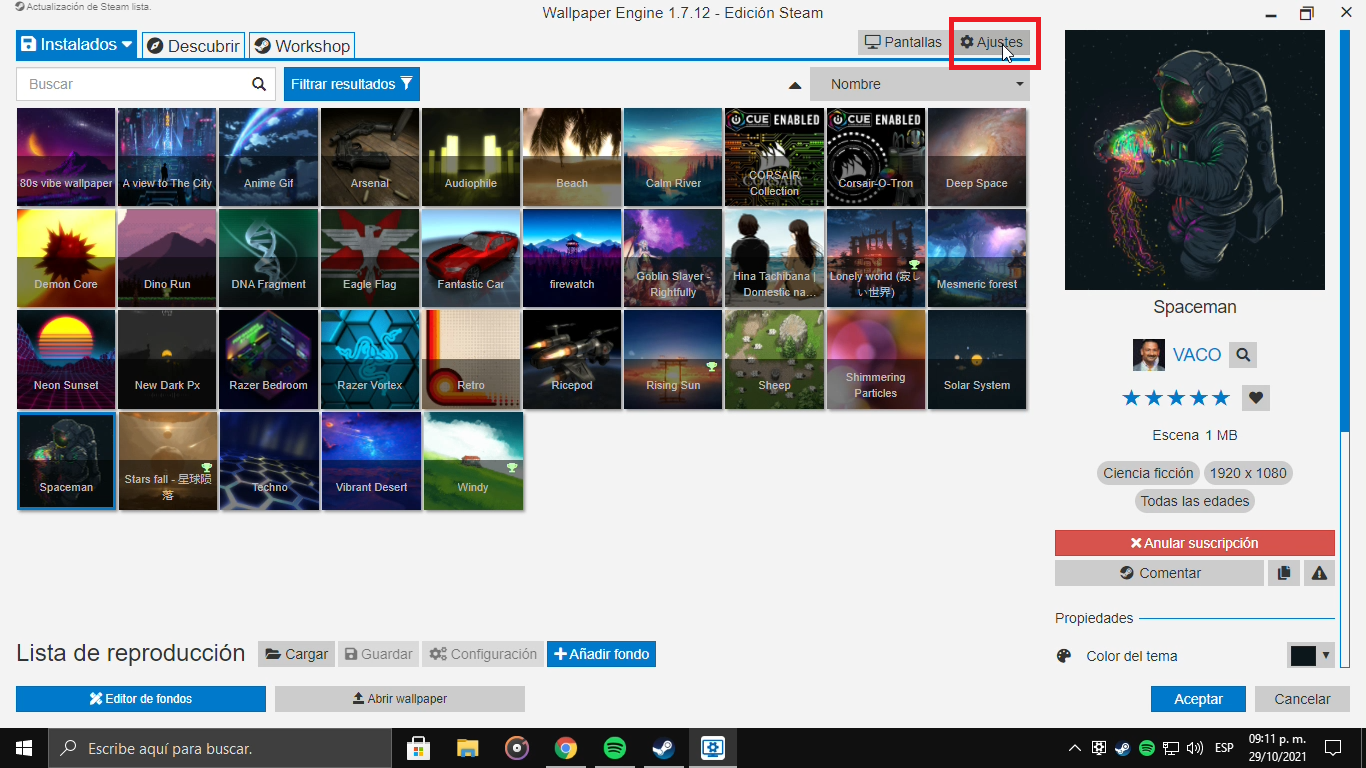1366x768 pixels.
Task: Select the 80s vibe wallpaper thumbnail
Action: 66,157
